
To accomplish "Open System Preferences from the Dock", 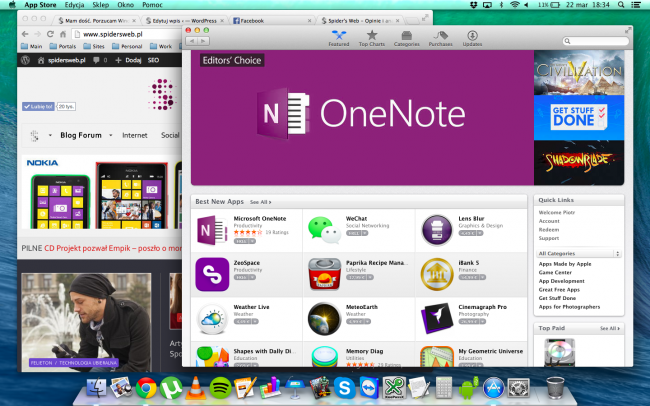I will click(519, 388).
